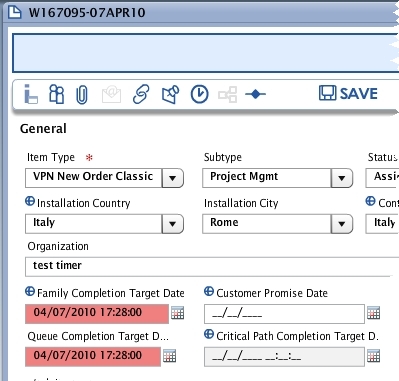Viewport: 399px width, 381px height.
Task: Click the Rome city value
Action: pyautogui.click(x=224, y=222)
